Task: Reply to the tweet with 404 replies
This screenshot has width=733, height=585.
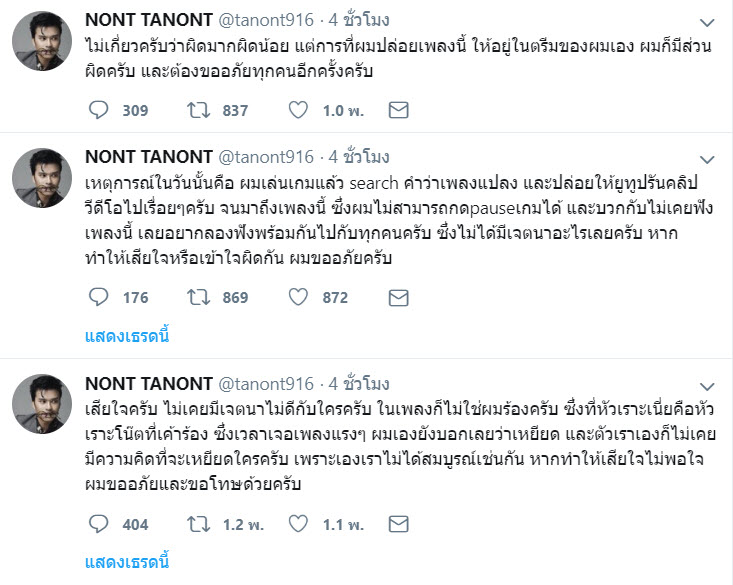Action: (x=99, y=524)
